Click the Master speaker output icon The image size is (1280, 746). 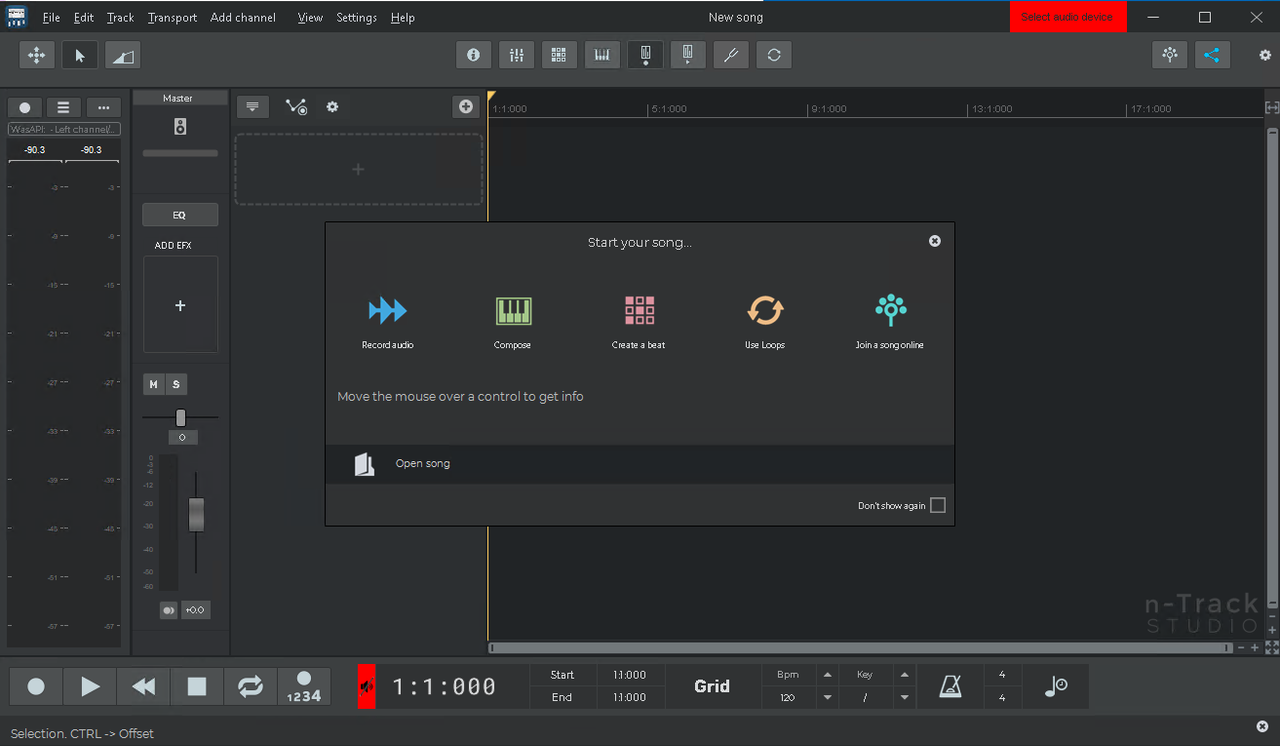coord(180,127)
